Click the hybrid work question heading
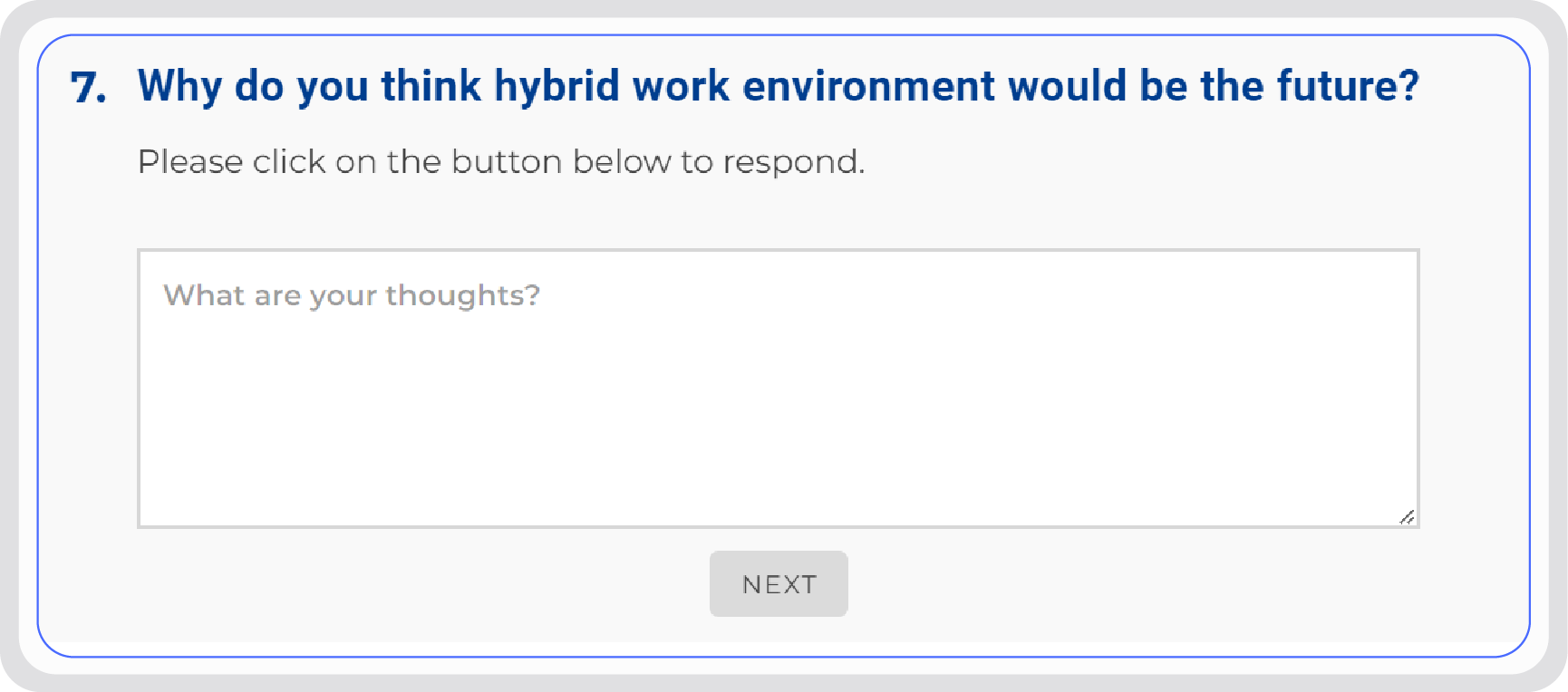Image resolution: width=1568 pixels, height=692 pixels. click(778, 87)
